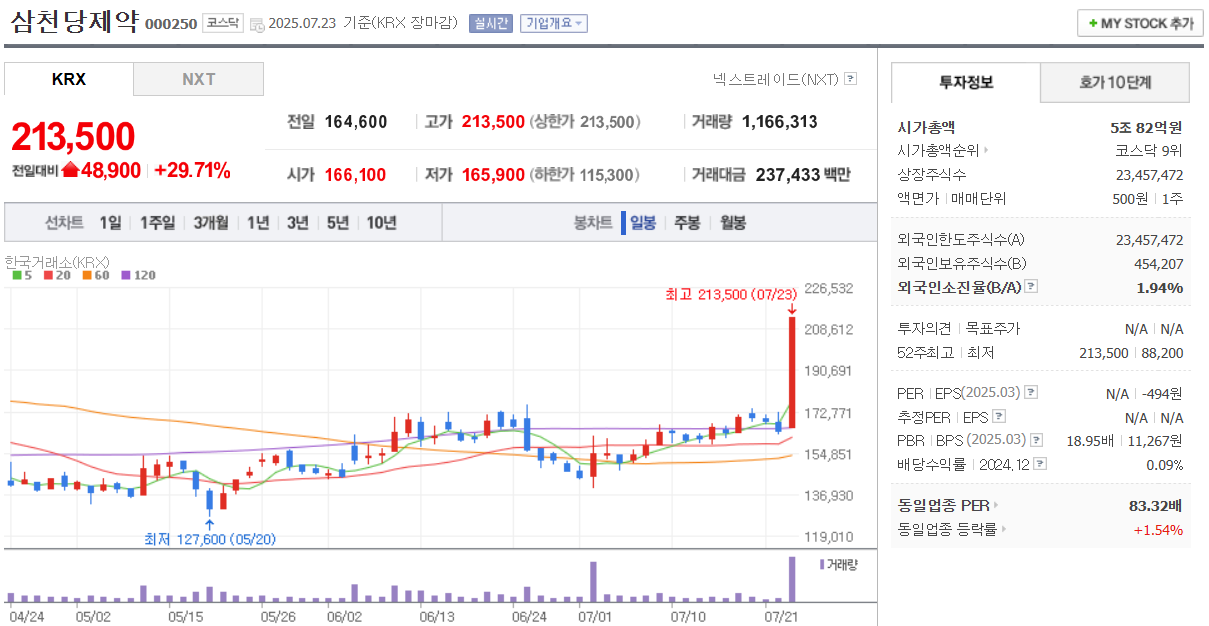Select the 10년 line chart period

coord(382,223)
